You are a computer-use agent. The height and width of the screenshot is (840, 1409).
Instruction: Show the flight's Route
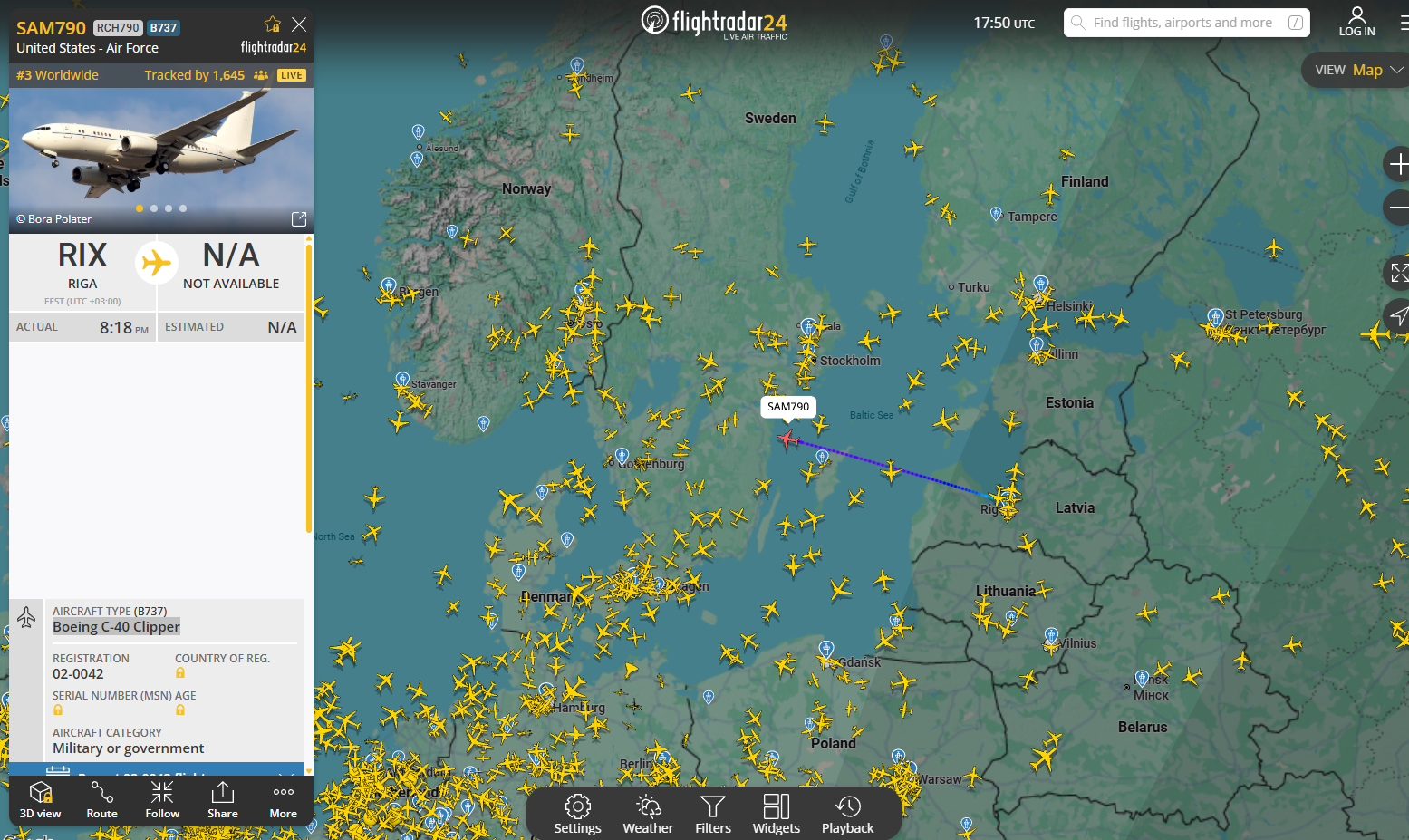[x=101, y=799]
